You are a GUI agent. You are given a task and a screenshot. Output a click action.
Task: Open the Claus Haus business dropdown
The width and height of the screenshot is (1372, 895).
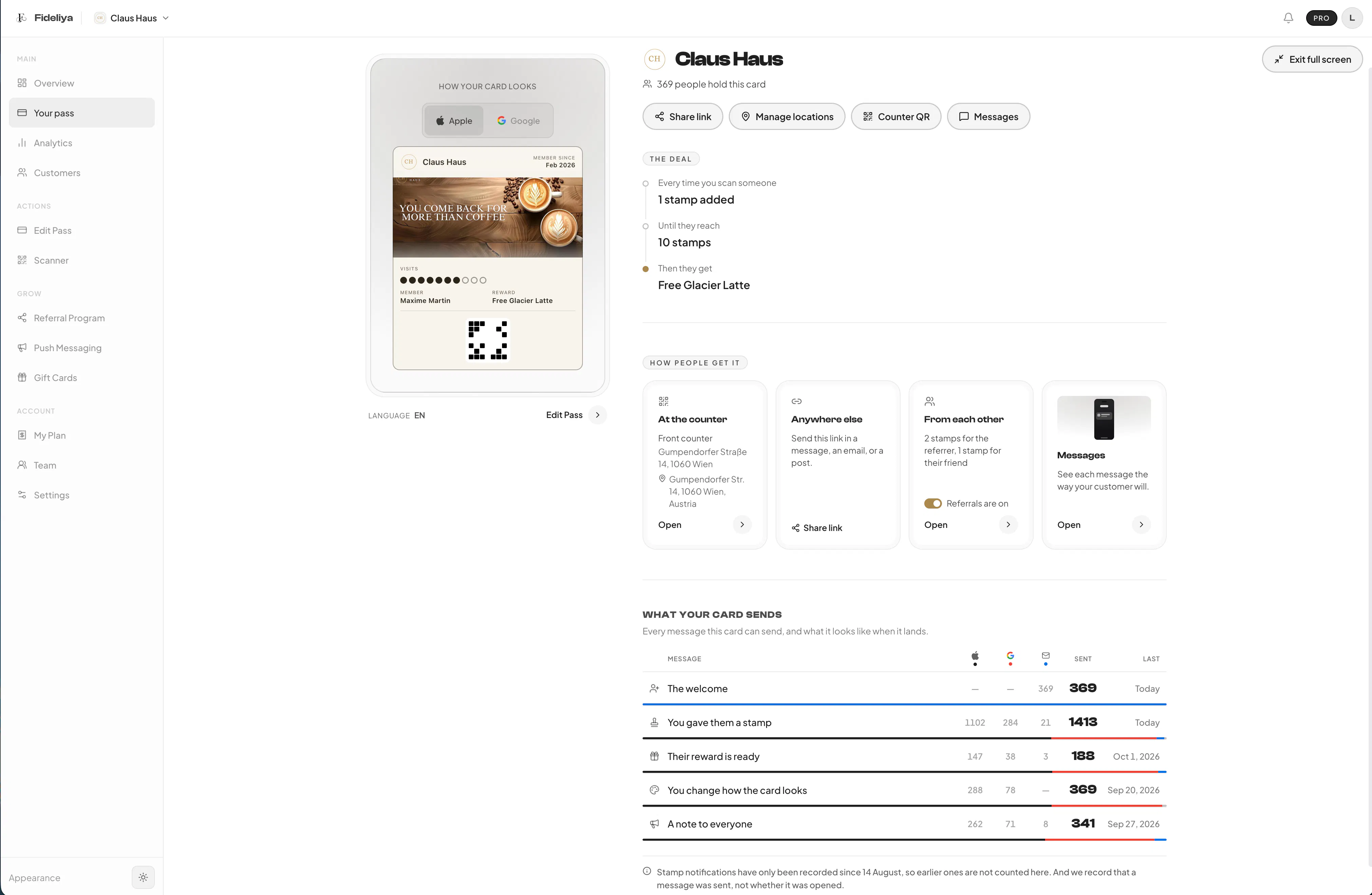(x=132, y=18)
